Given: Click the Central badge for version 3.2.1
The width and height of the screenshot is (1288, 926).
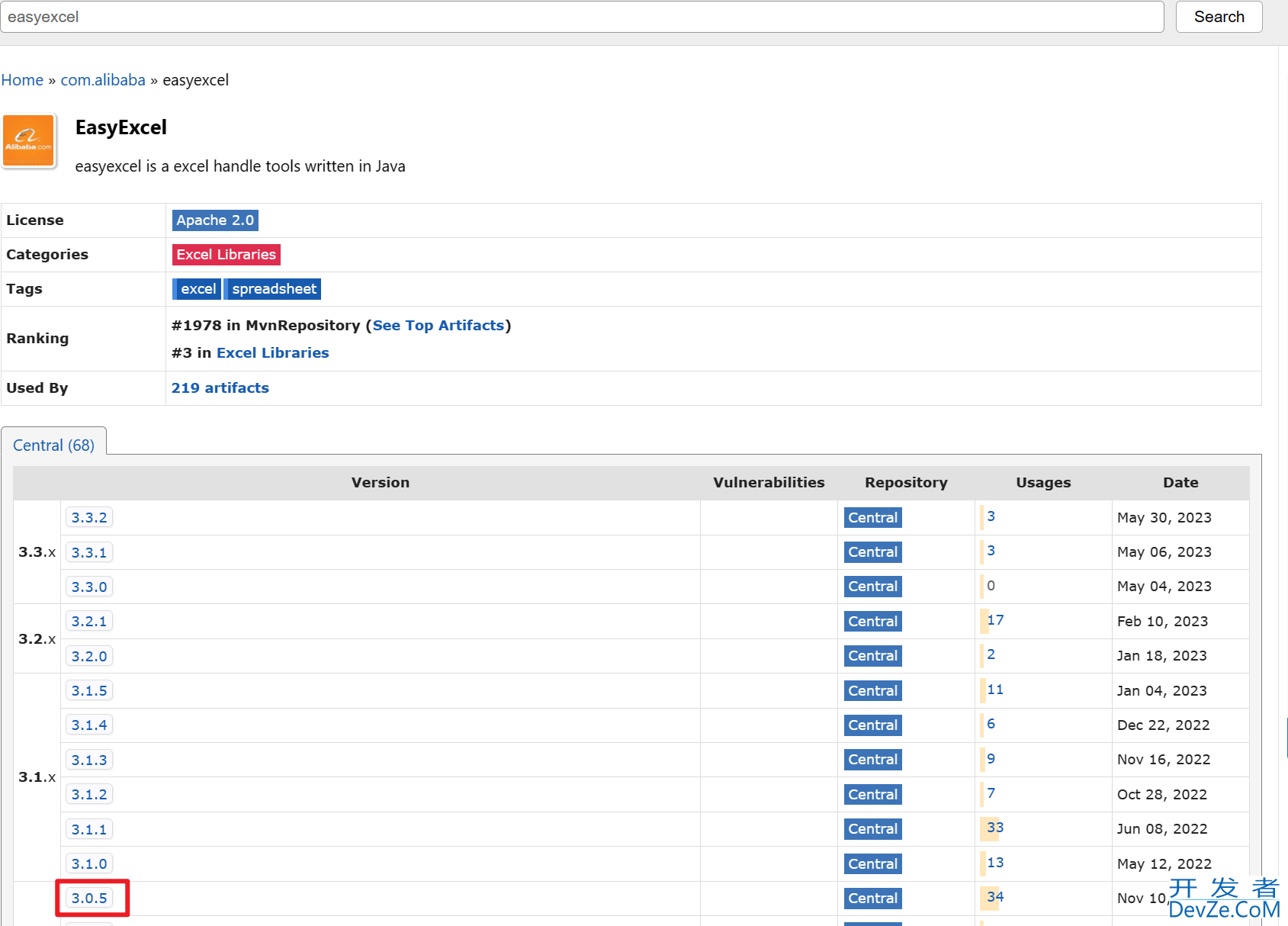Looking at the screenshot, I should pos(873,622).
